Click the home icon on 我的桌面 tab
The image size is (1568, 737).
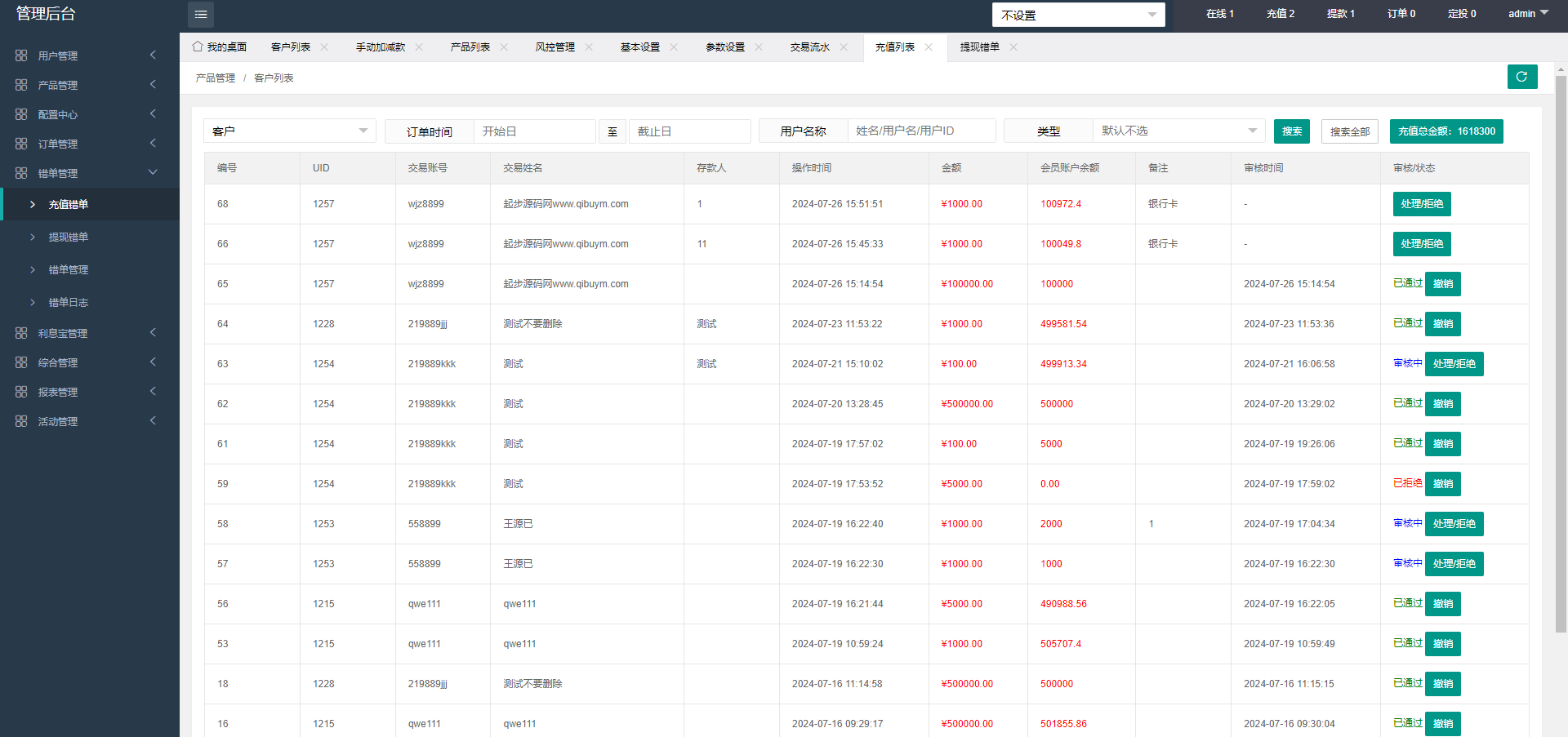click(x=198, y=47)
